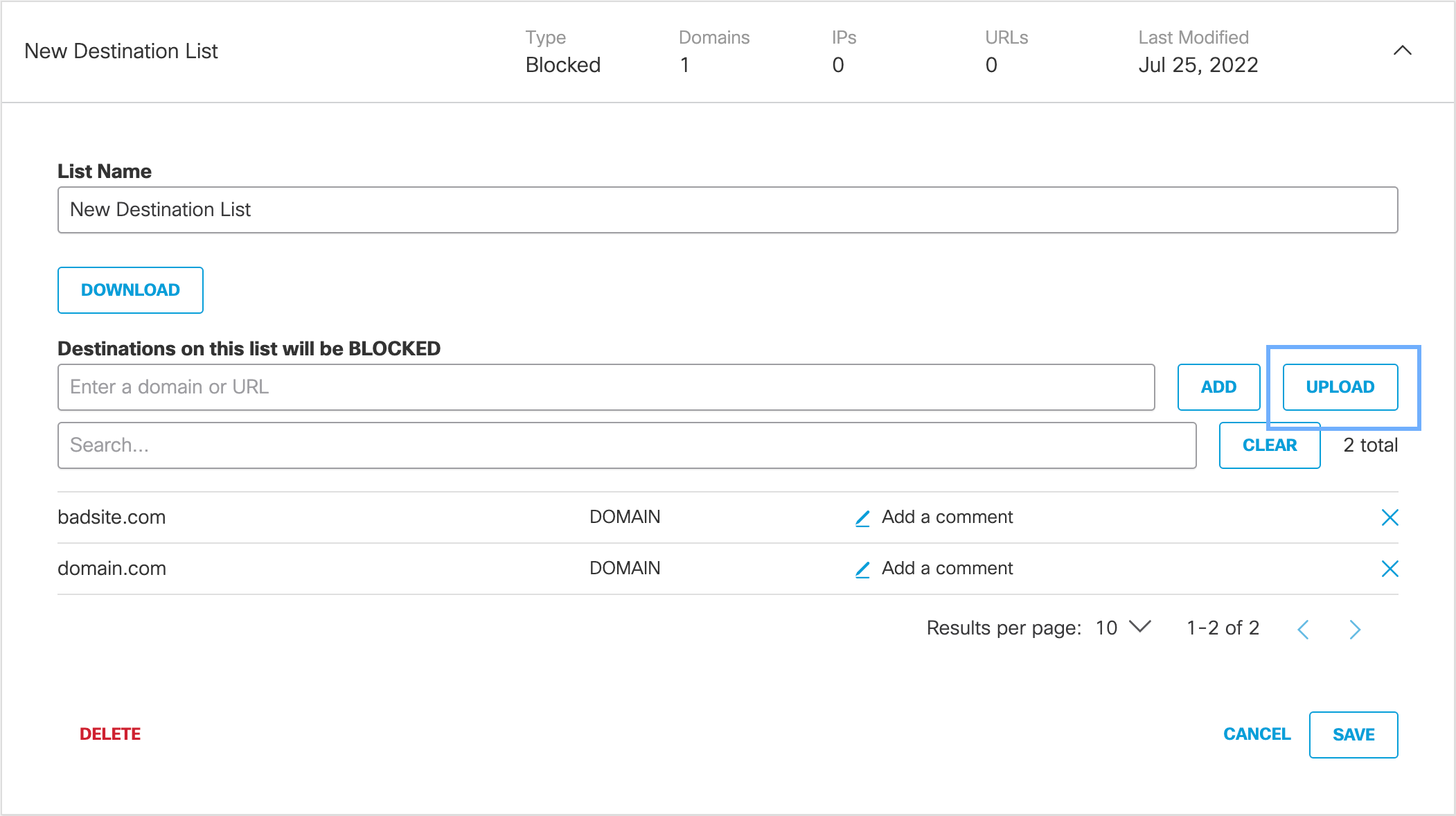Click Add a comment for domain.com
Screen dimensions: 1456x816
pos(947,569)
